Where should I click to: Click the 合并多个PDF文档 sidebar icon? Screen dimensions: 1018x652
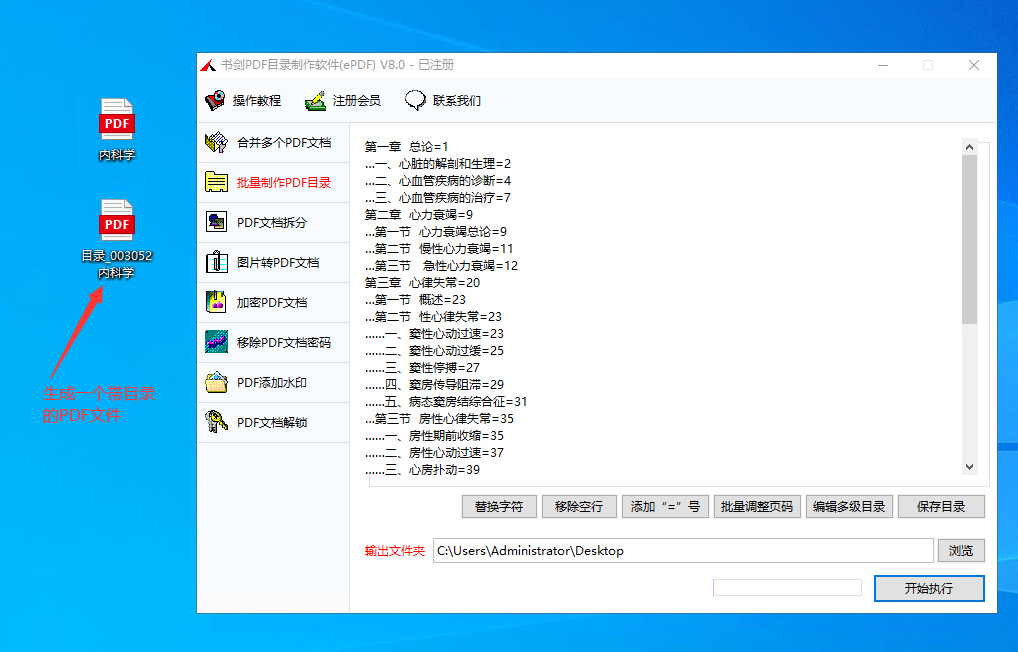pos(216,143)
